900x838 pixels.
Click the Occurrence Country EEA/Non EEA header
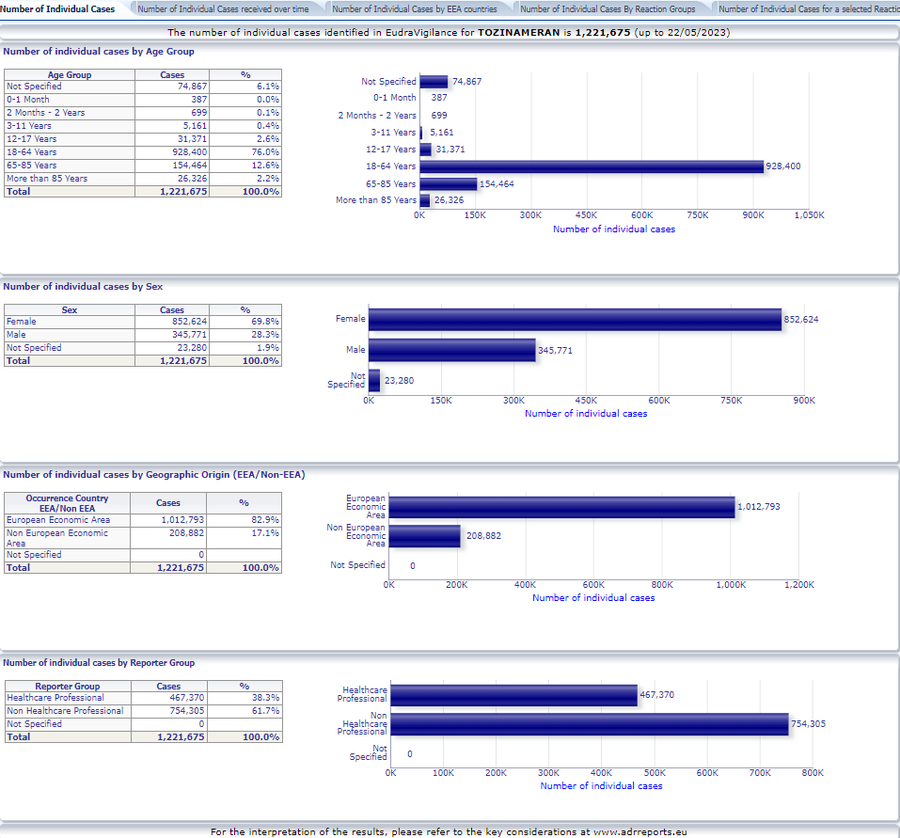point(67,503)
